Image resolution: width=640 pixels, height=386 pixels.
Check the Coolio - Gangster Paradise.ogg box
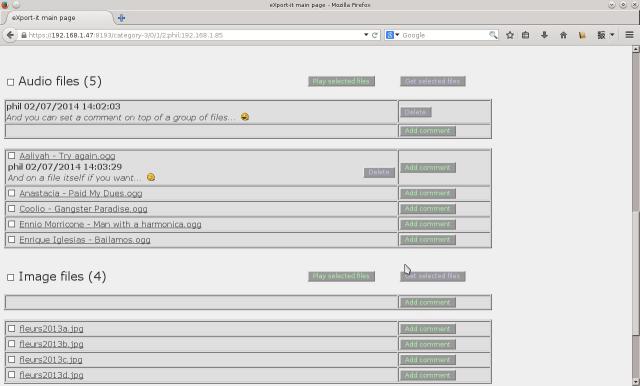coord(11,209)
